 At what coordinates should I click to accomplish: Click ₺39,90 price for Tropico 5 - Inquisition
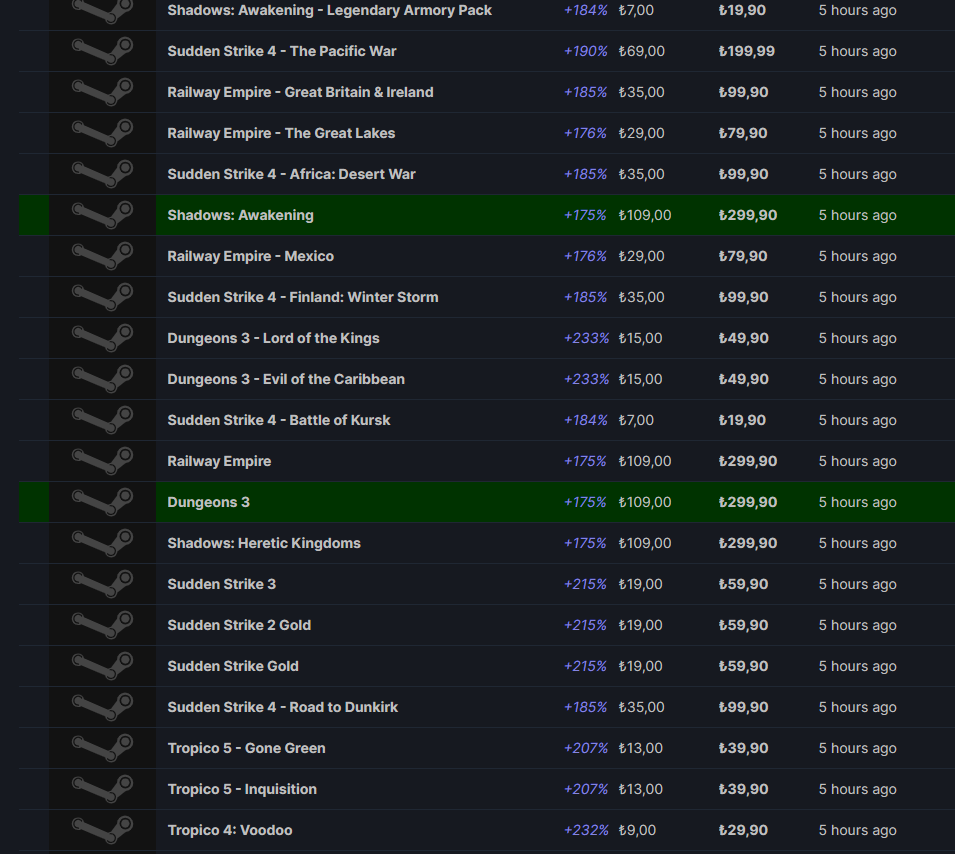click(x=744, y=789)
